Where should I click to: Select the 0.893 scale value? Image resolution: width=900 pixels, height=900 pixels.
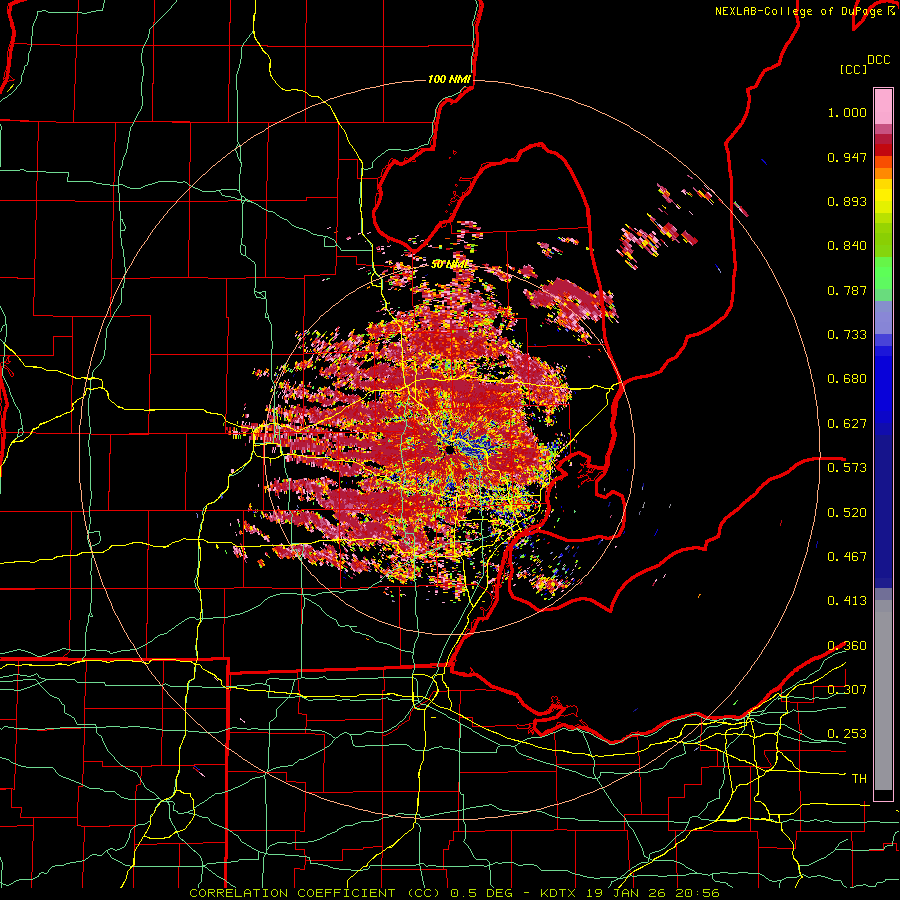coord(847,201)
